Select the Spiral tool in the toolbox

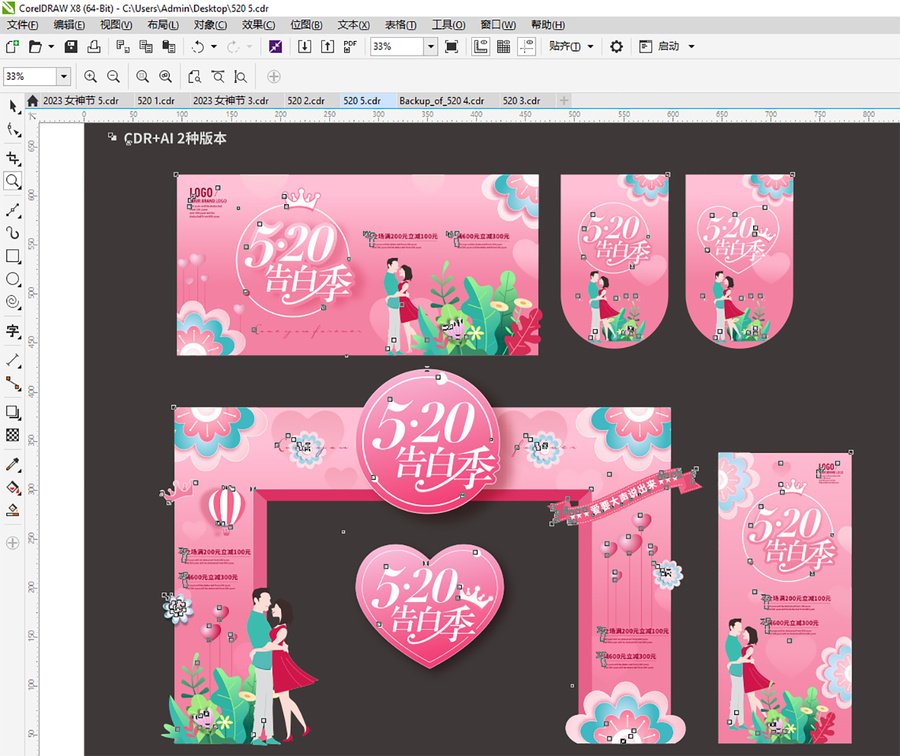point(13,303)
